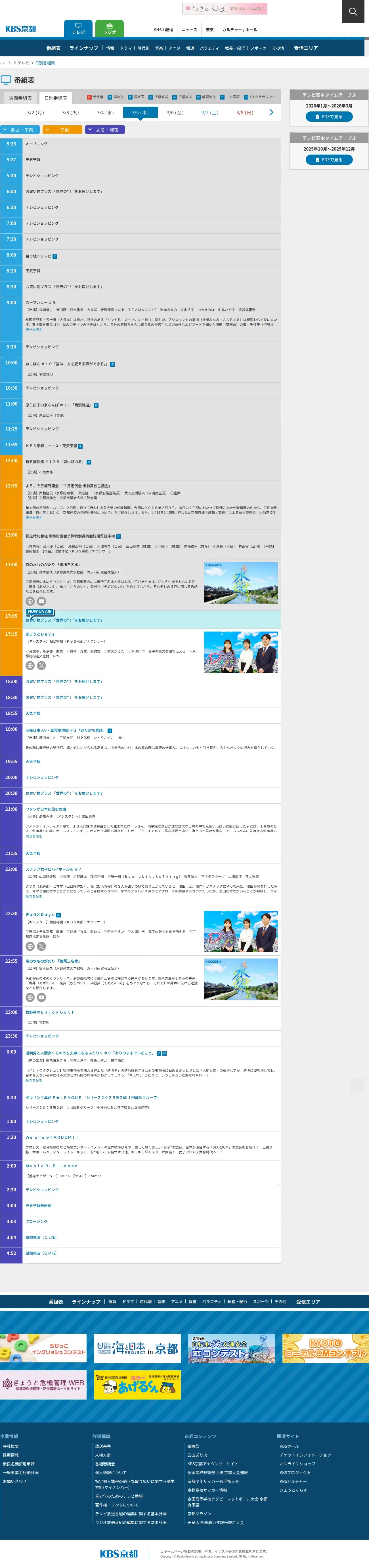This screenshot has height=1568, width=369.
Task: Click the KBS京都 logo in the header
Action: point(21,29)
